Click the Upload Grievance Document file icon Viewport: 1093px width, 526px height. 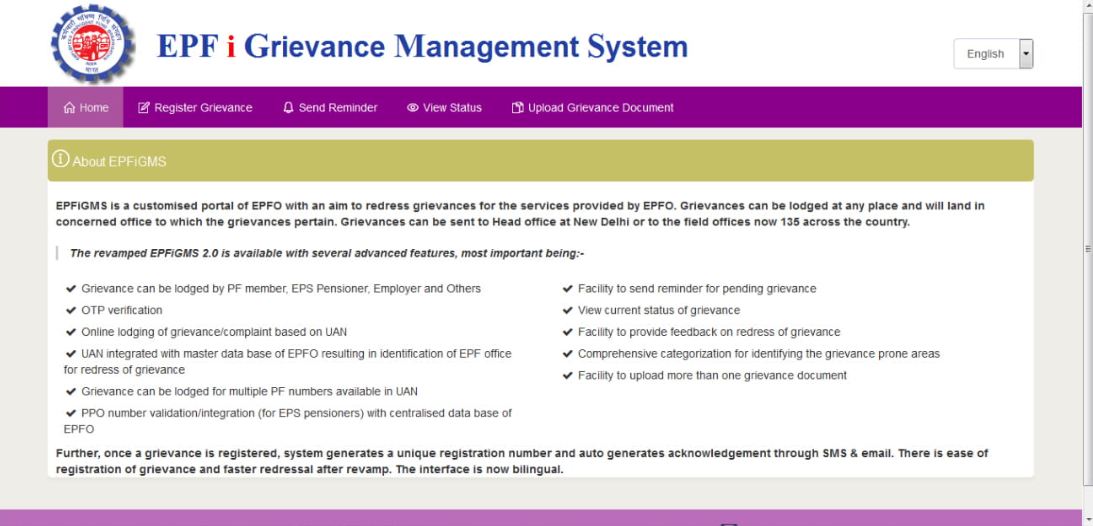tap(518, 108)
